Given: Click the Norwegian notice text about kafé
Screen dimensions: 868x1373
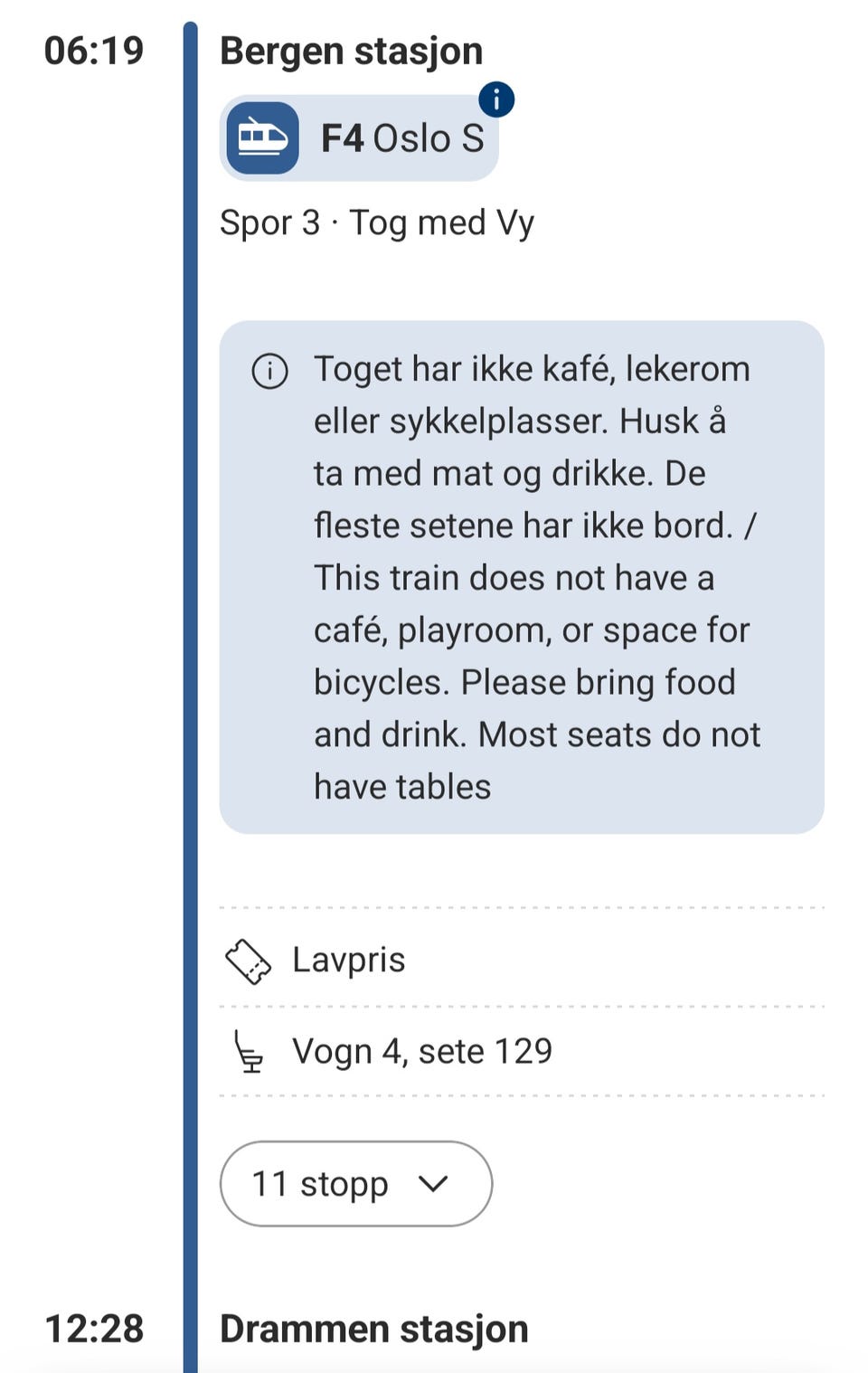Looking at the screenshot, I should tap(535, 447).
